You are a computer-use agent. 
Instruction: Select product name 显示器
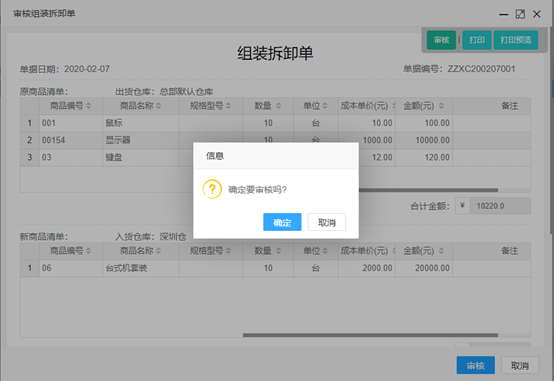click(141, 140)
